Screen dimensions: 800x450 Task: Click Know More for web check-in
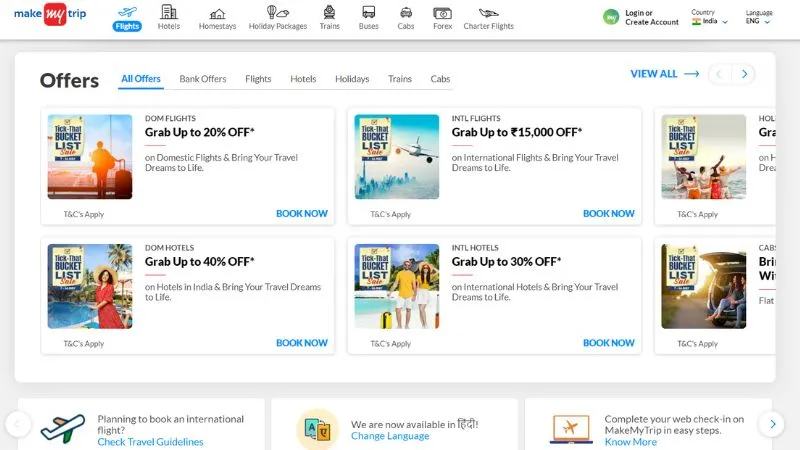click(x=631, y=442)
